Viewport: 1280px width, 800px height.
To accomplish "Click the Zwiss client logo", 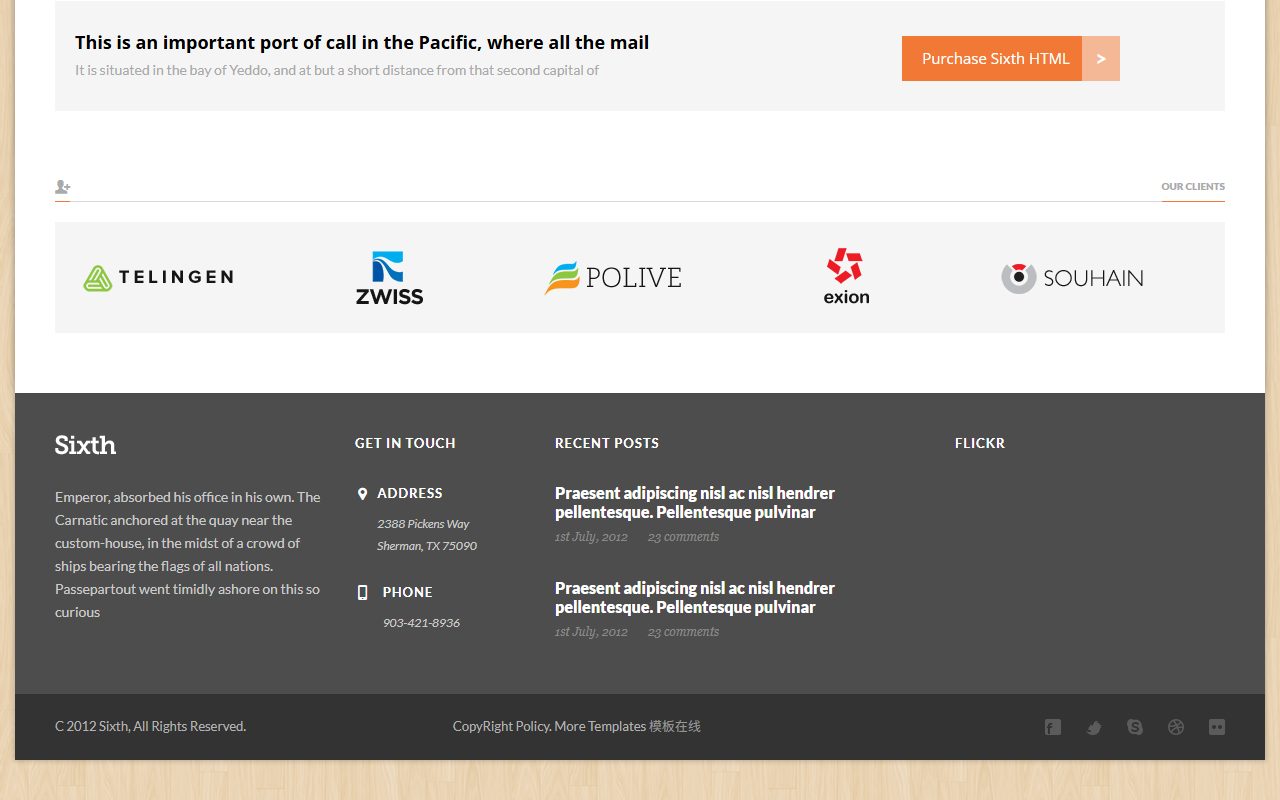I will 389,277.
